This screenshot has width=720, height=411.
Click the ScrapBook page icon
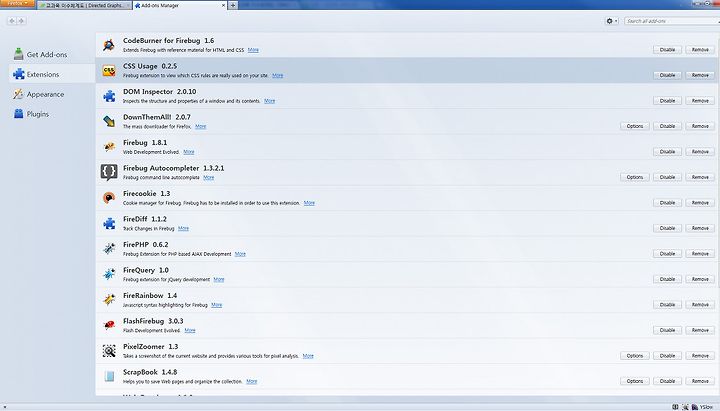pos(109,376)
